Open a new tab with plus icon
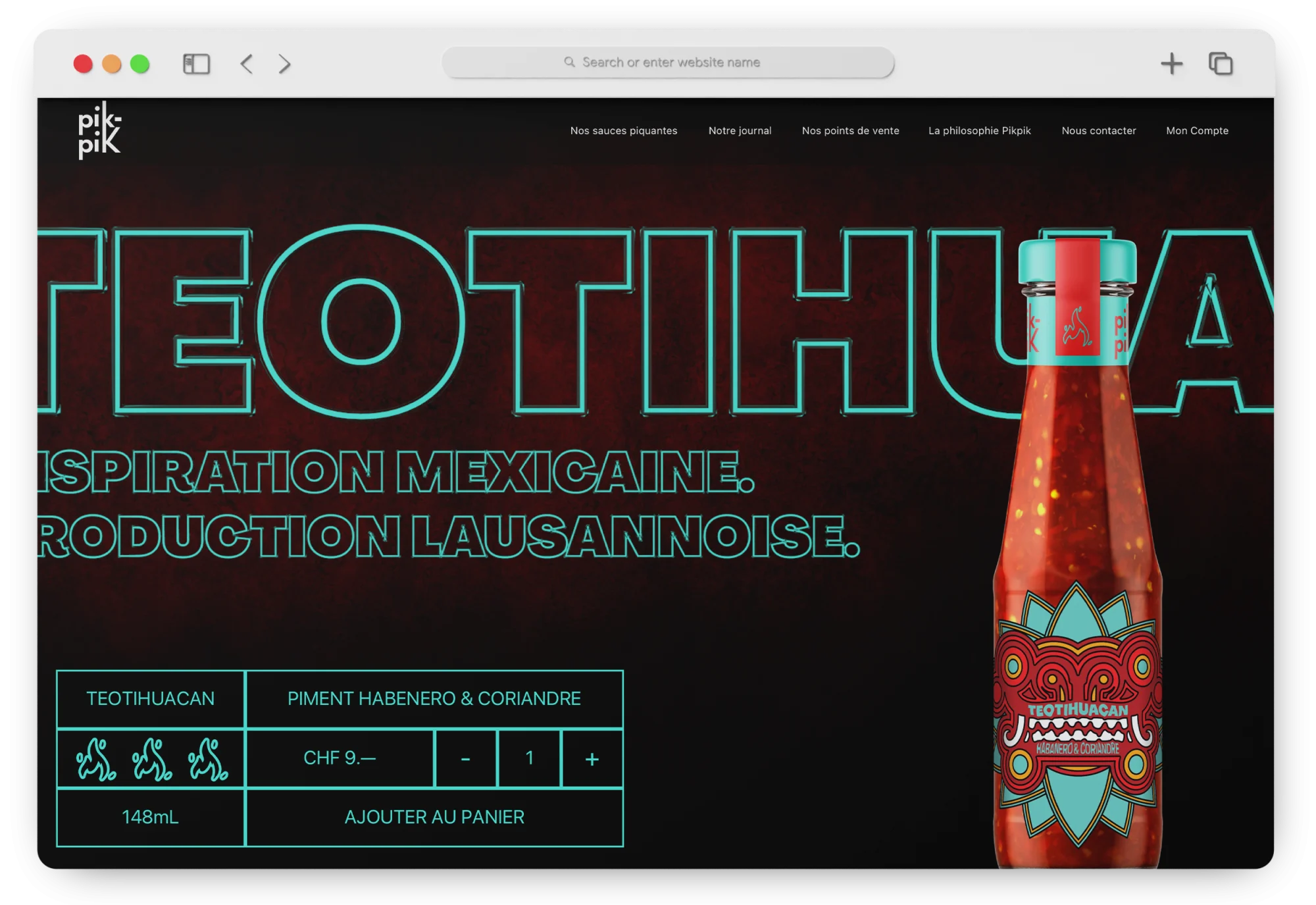1316x905 pixels. click(1171, 64)
